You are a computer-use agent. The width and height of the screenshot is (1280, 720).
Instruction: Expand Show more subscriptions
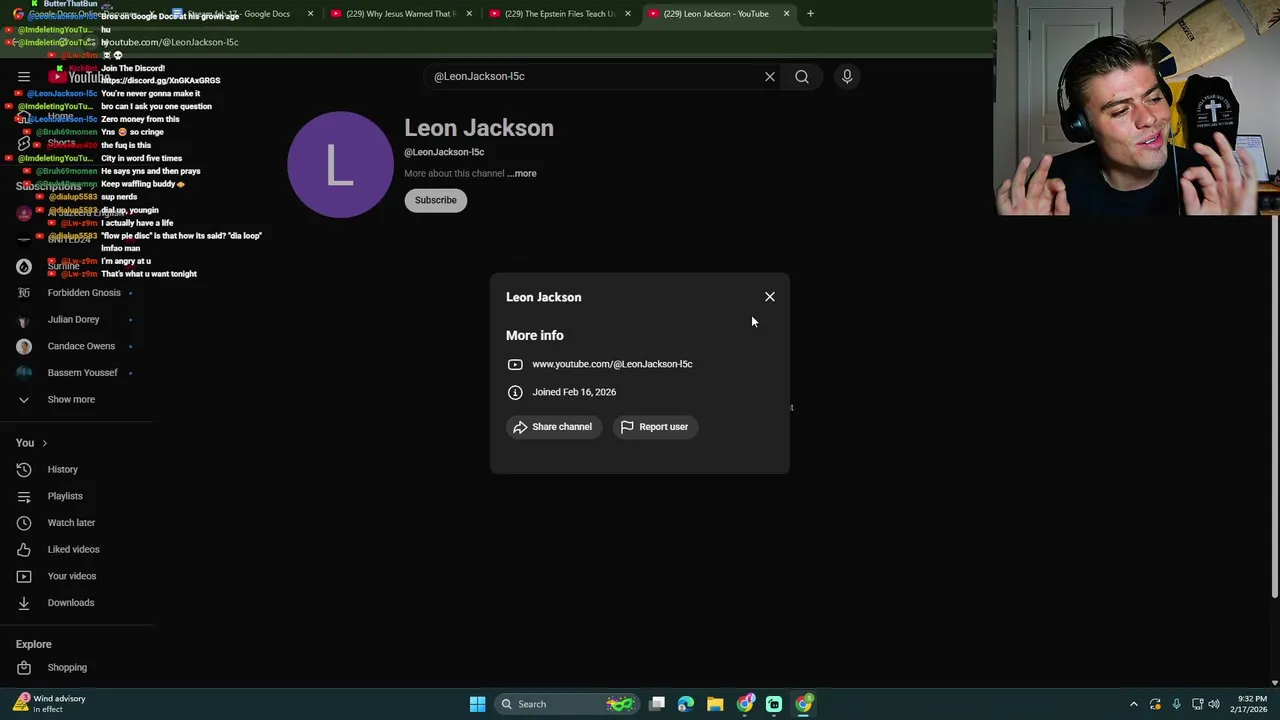[x=78, y=399]
